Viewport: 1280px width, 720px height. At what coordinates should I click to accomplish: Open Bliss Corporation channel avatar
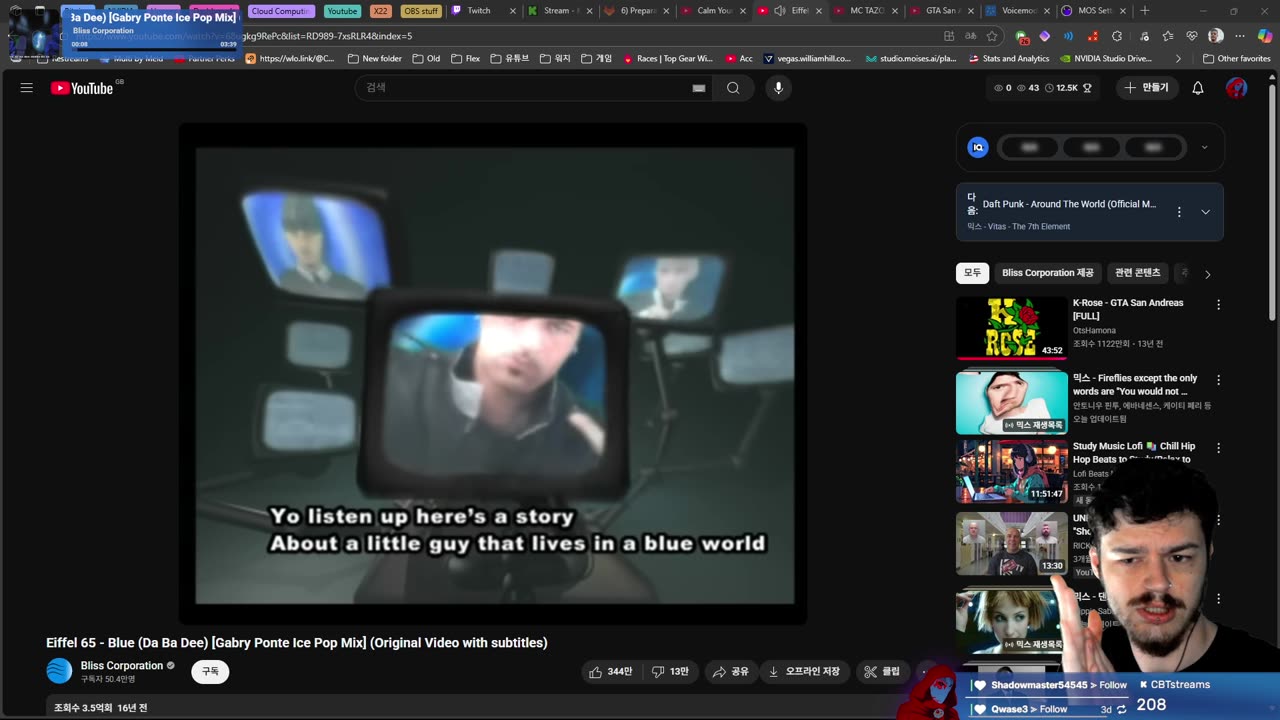point(60,671)
